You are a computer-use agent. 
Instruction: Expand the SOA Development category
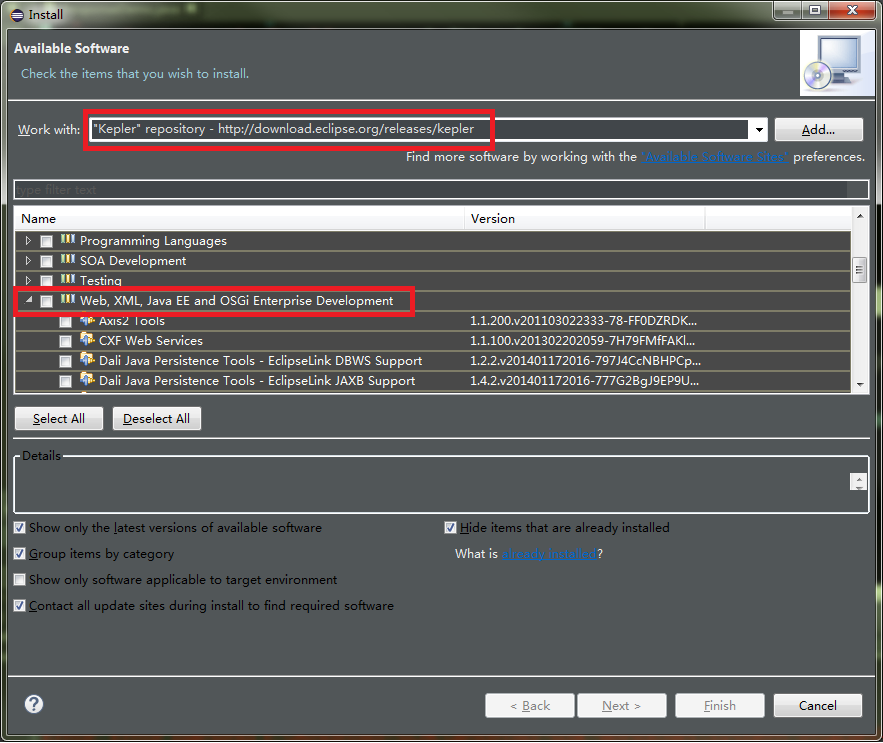[28, 261]
